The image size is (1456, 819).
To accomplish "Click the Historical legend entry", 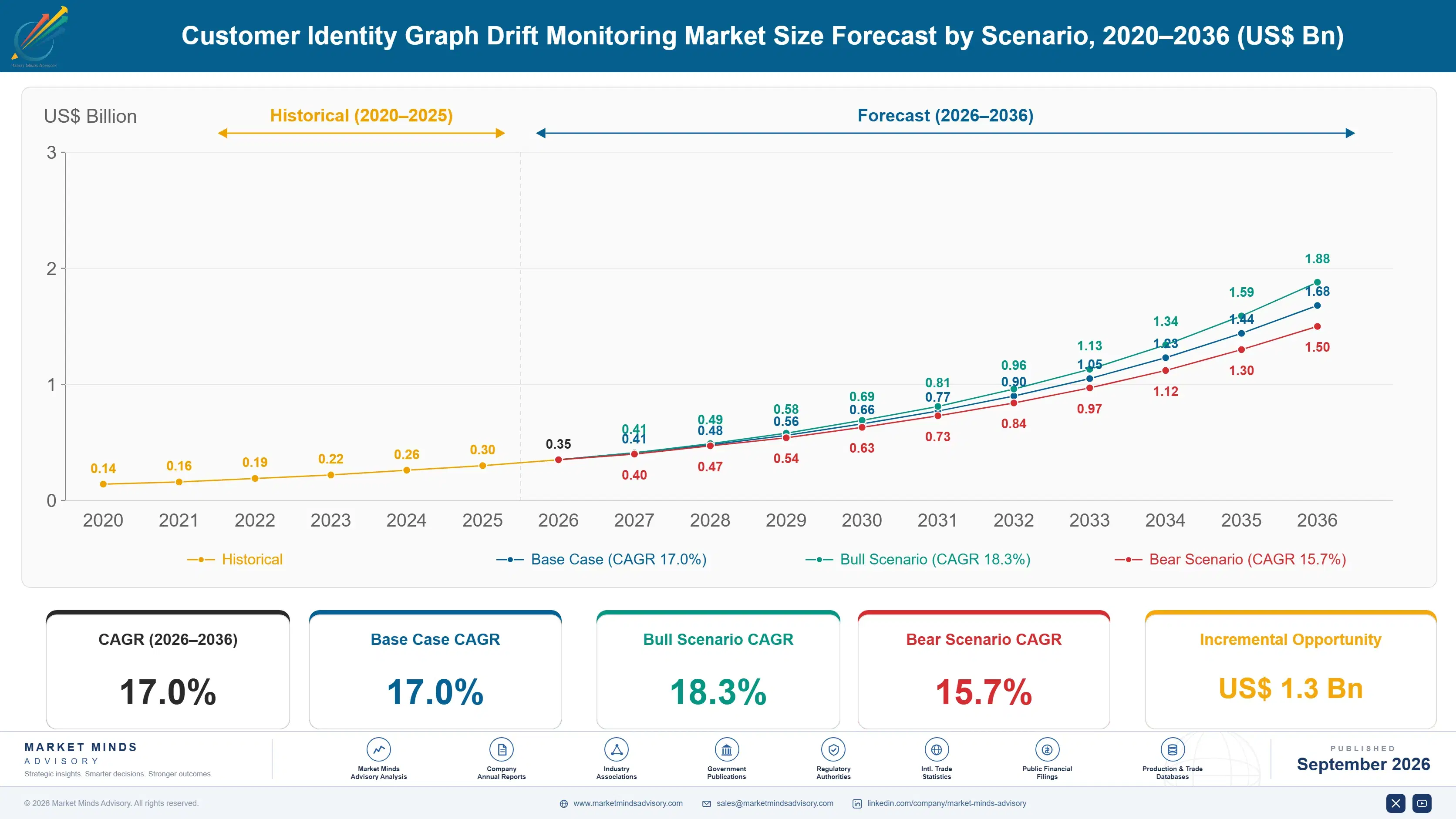I will pyautogui.click(x=235, y=559).
